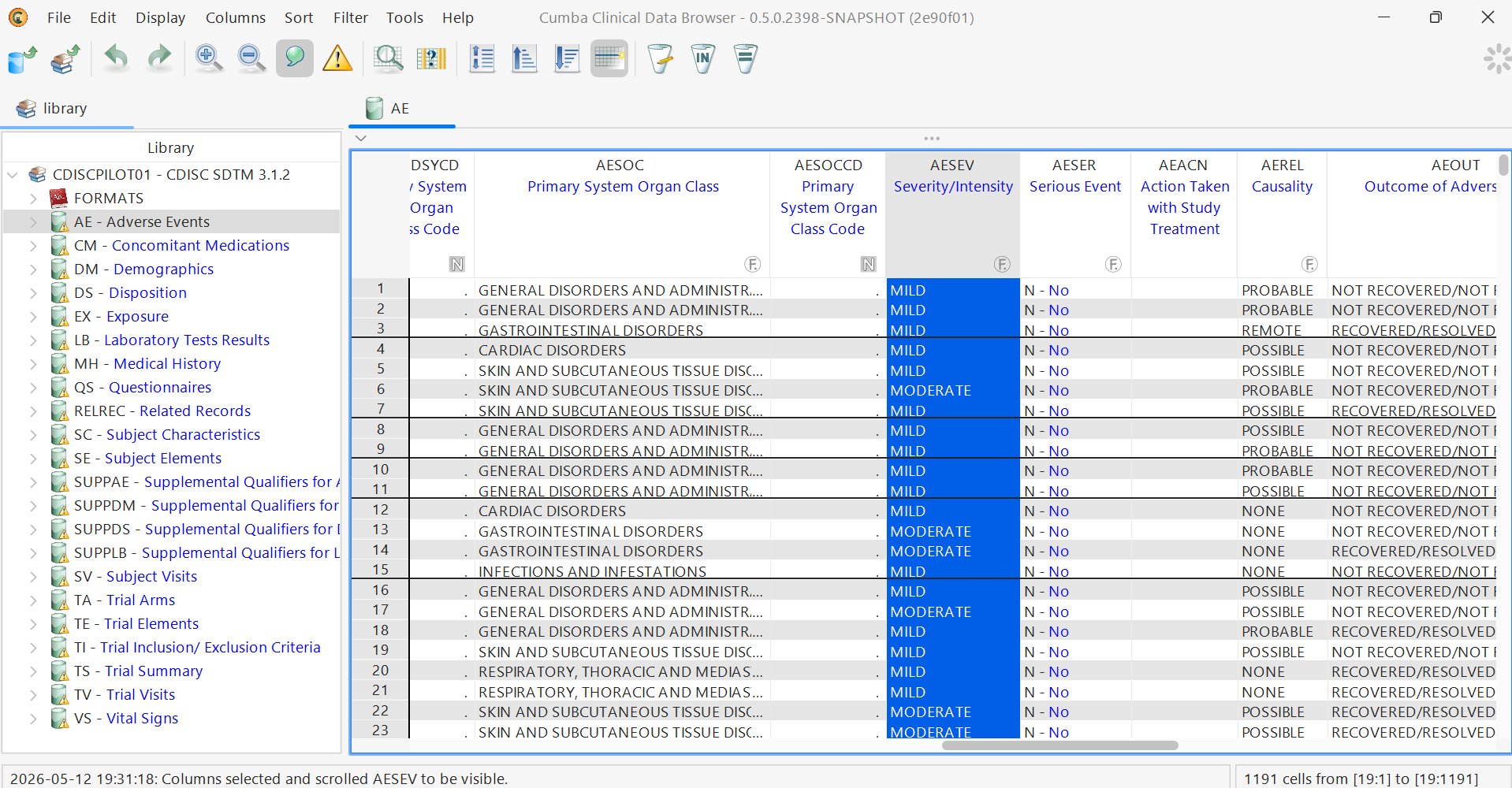The height and width of the screenshot is (788, 1512).
Task: Open the Columns menu
Action: coord(236,17)
